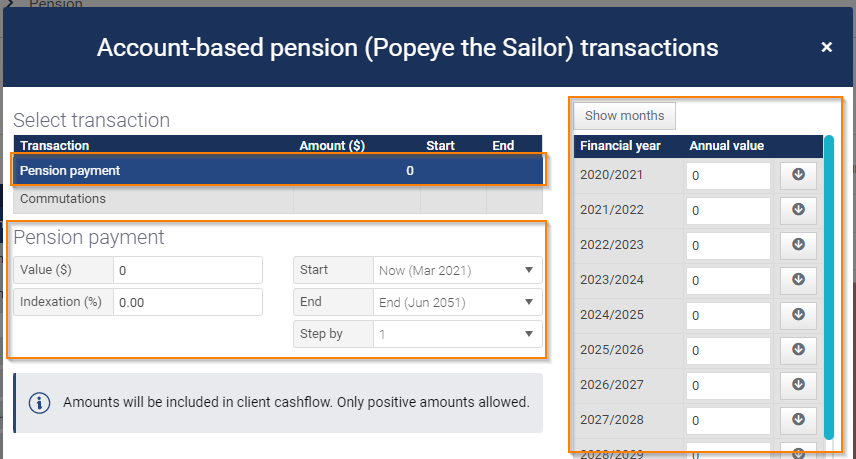
Task: Expand the End date dropdown
Action: pyautogui.click(x=457, y=302)
